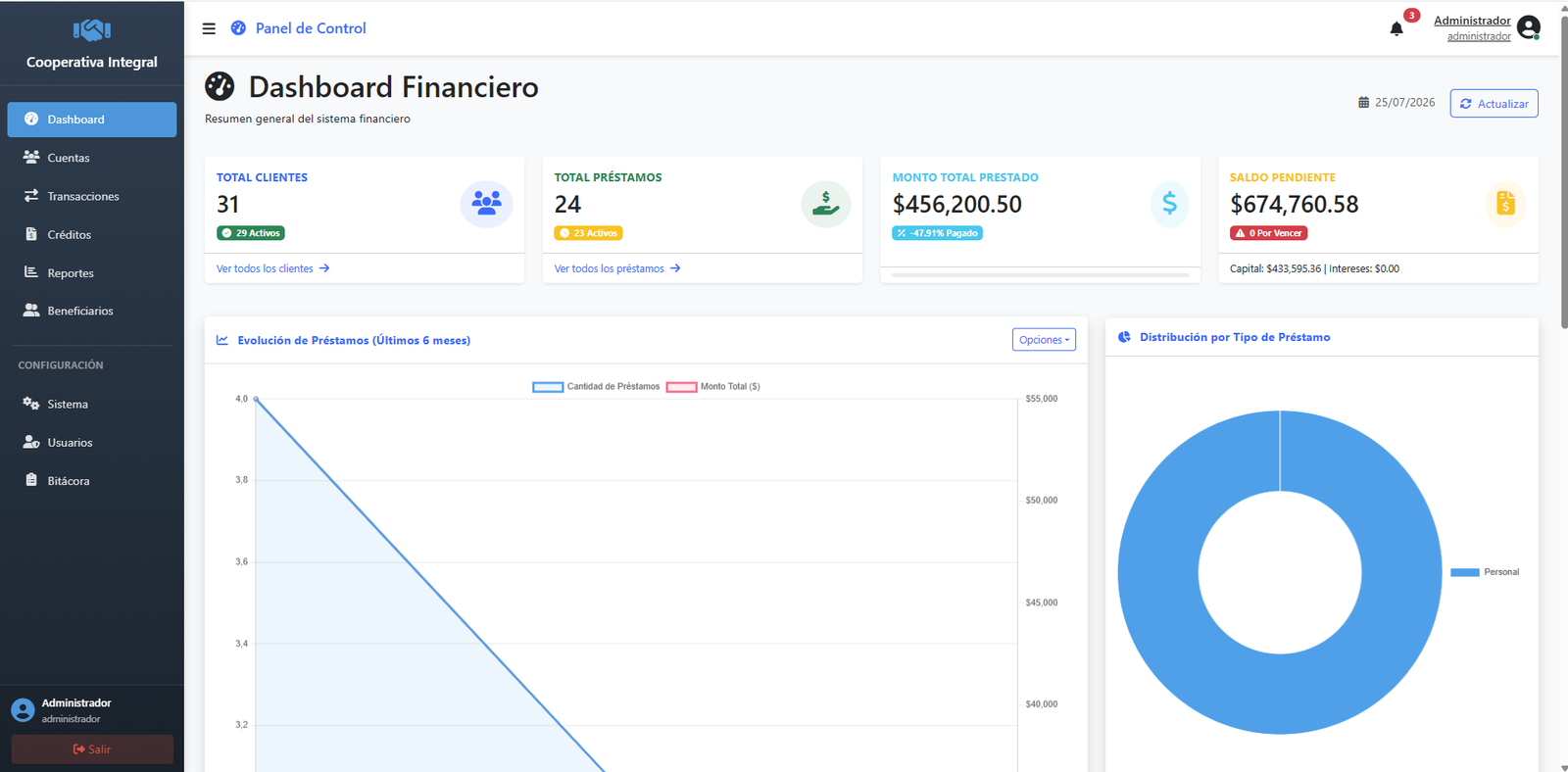This screenshot has height=772, width=1568.
Task: Click the Actualizar refresh button
Action: [x=1494, y=103]
